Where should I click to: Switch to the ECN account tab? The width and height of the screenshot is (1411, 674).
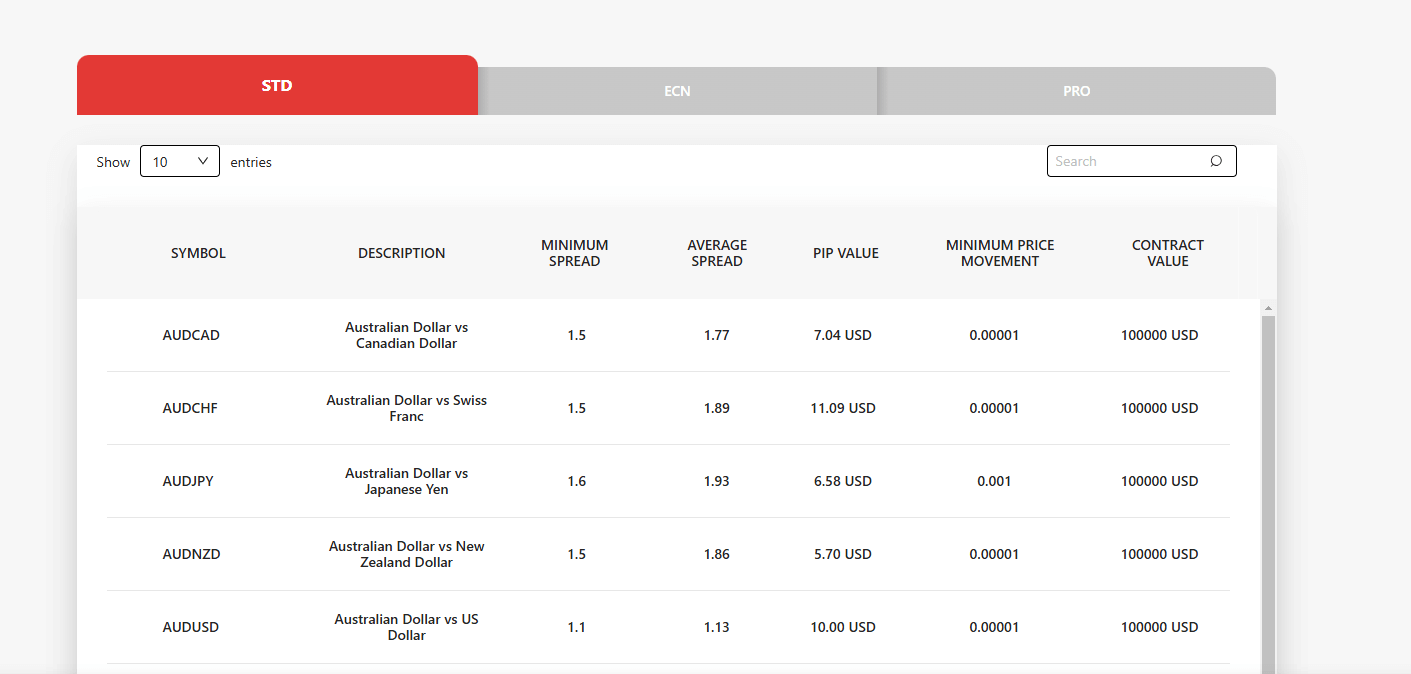(x=677, y=91)
